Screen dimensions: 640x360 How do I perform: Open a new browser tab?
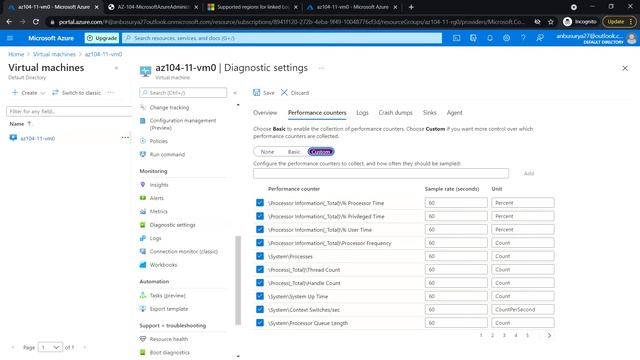pos(411,7)
